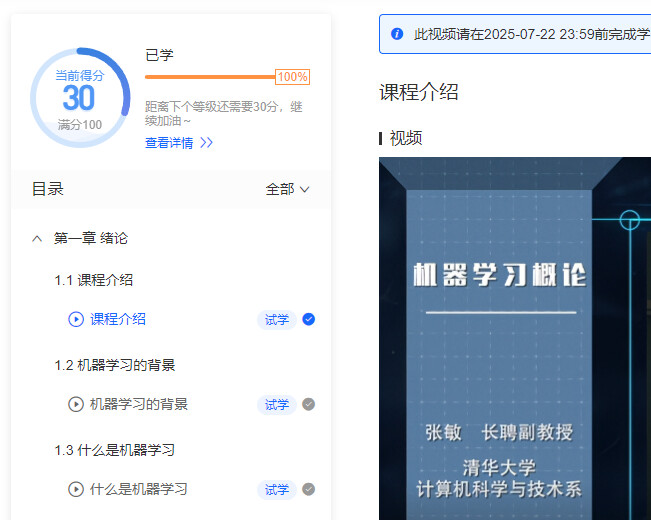The height and width of the screenshot is (520, 651).
Task: Open the 全部 filter dropdown
Action: tap(287, 189)
